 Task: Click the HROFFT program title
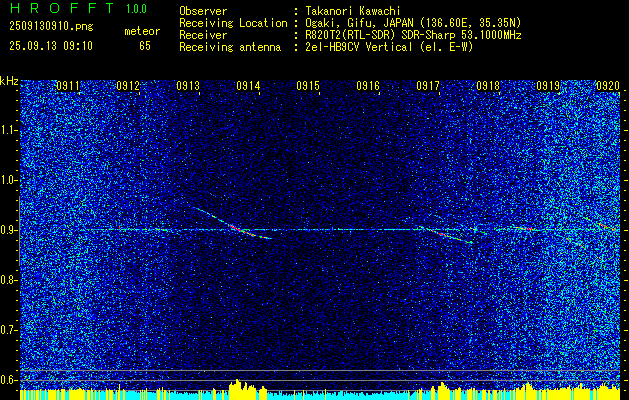[62, 8]
